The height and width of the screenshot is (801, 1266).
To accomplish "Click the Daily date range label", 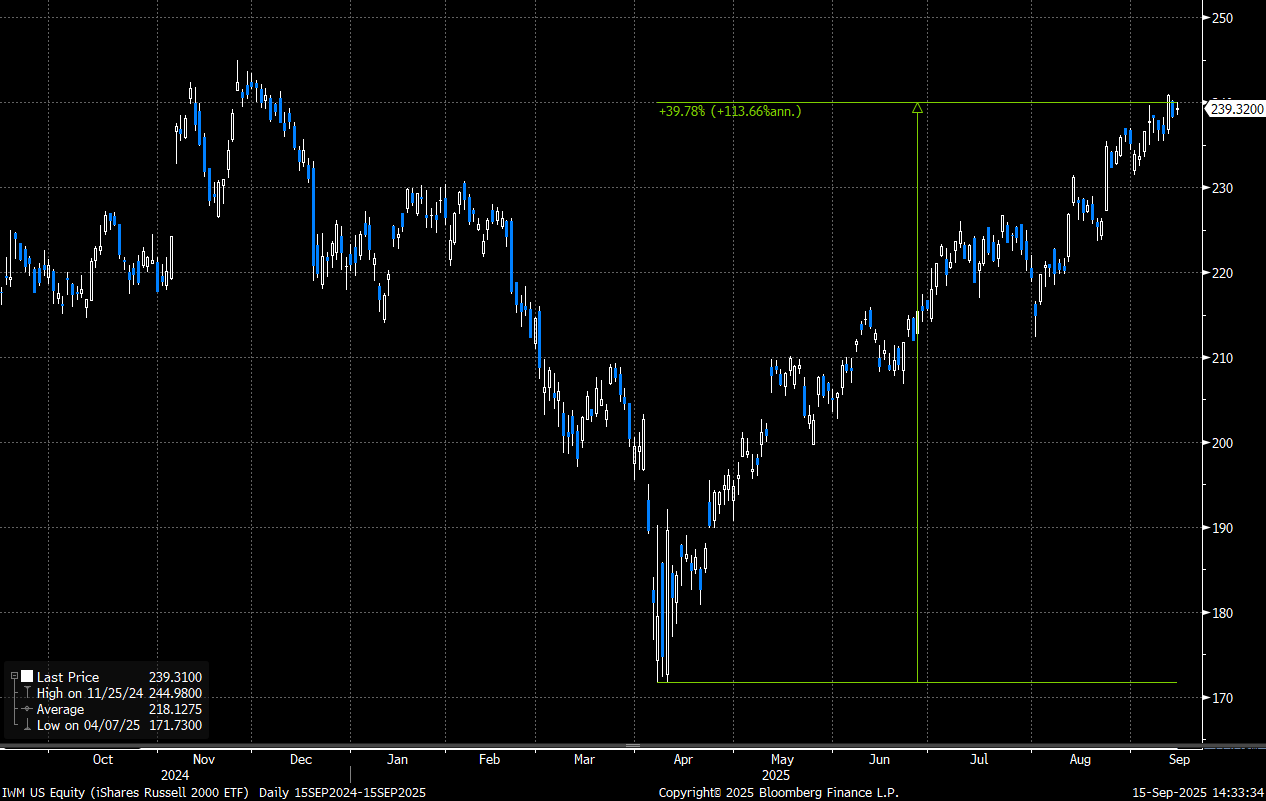I will [343, 792].
